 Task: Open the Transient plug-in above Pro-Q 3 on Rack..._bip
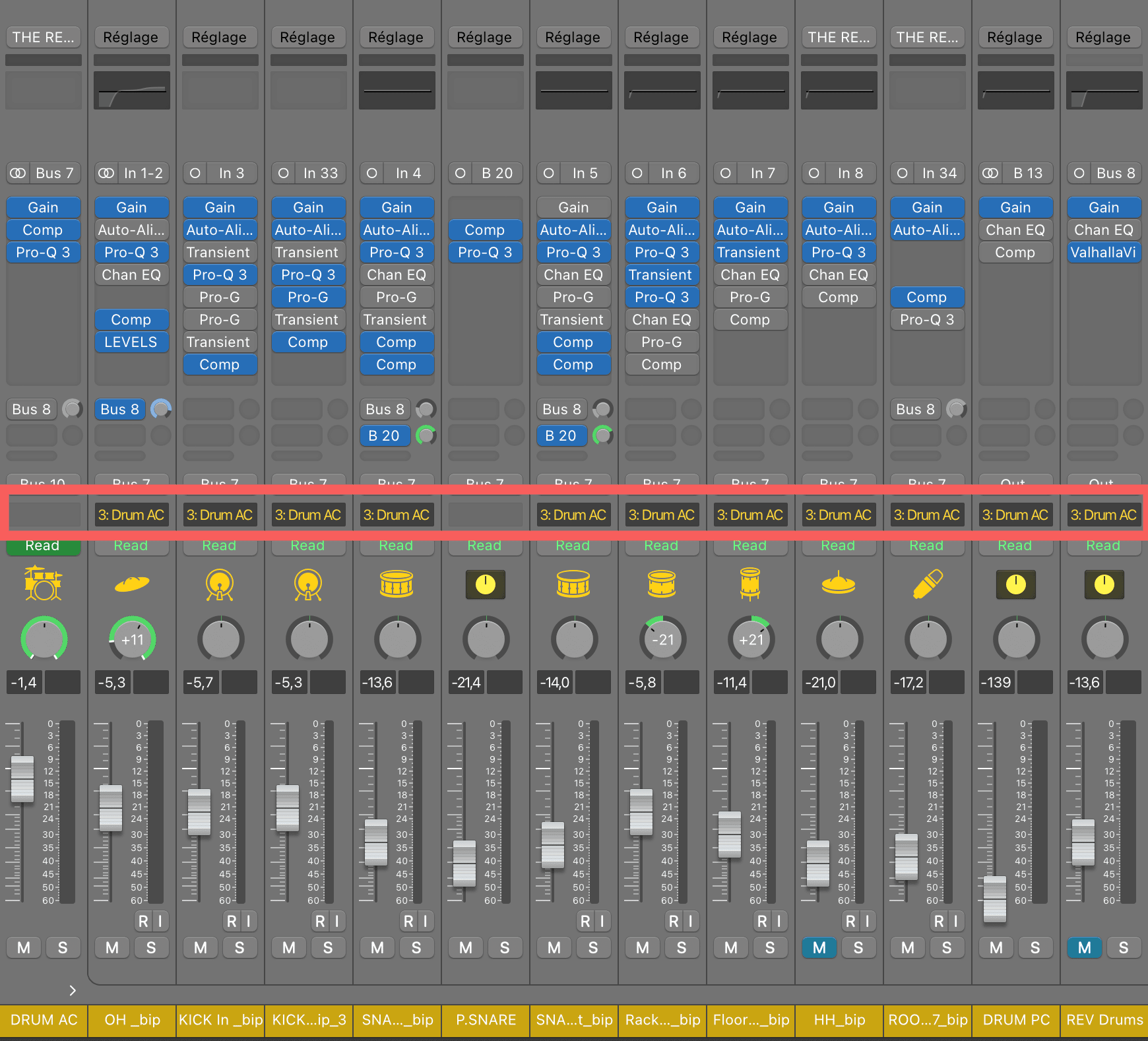[662, 274]
